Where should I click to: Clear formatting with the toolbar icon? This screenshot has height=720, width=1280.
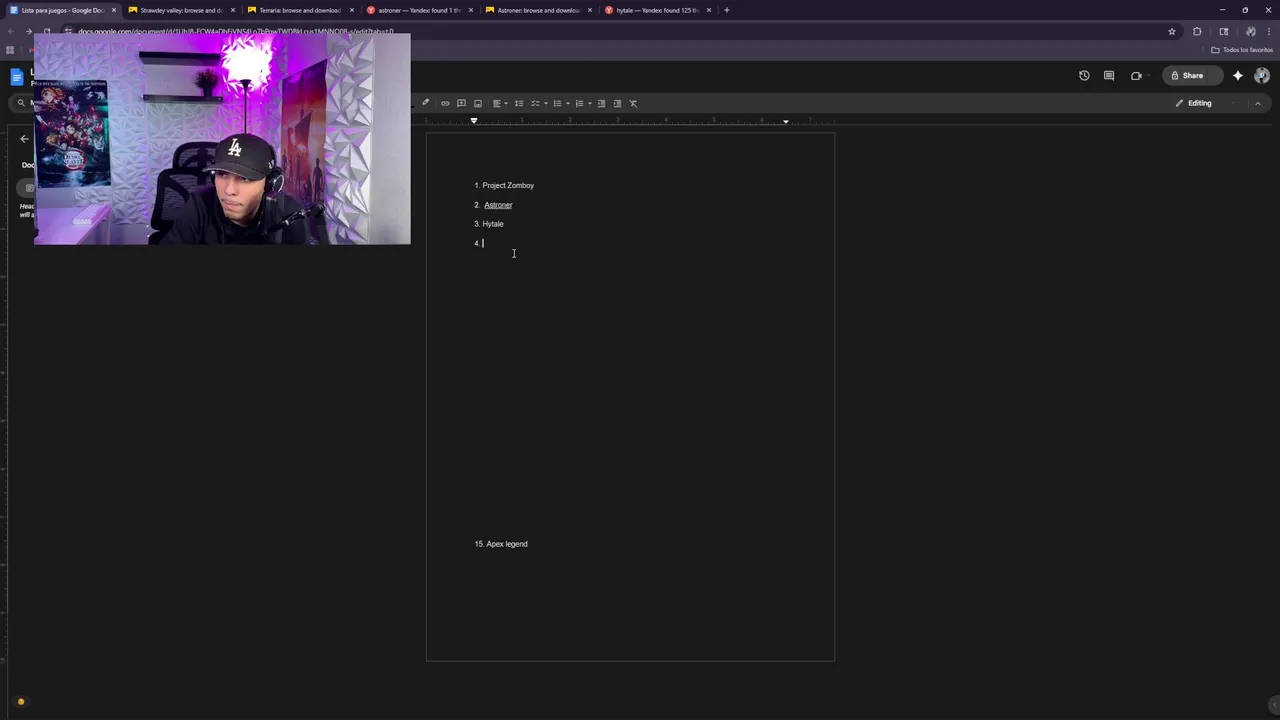tap(633, 103)
